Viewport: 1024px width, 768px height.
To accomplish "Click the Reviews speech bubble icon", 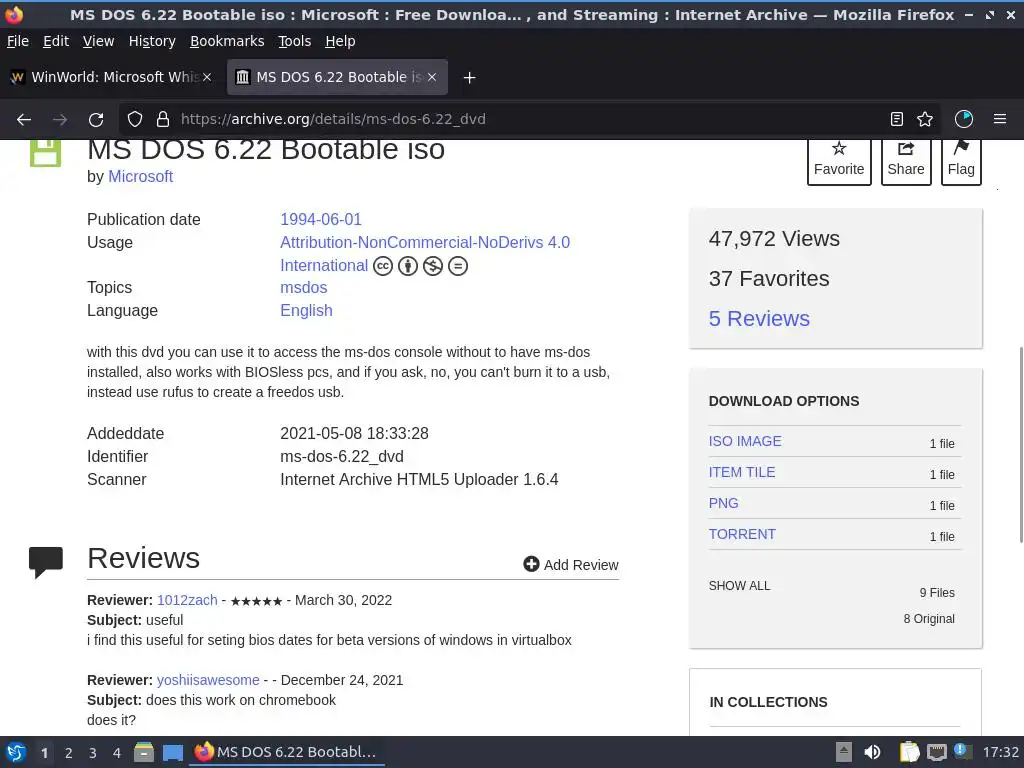I will (x=46, y=562).
